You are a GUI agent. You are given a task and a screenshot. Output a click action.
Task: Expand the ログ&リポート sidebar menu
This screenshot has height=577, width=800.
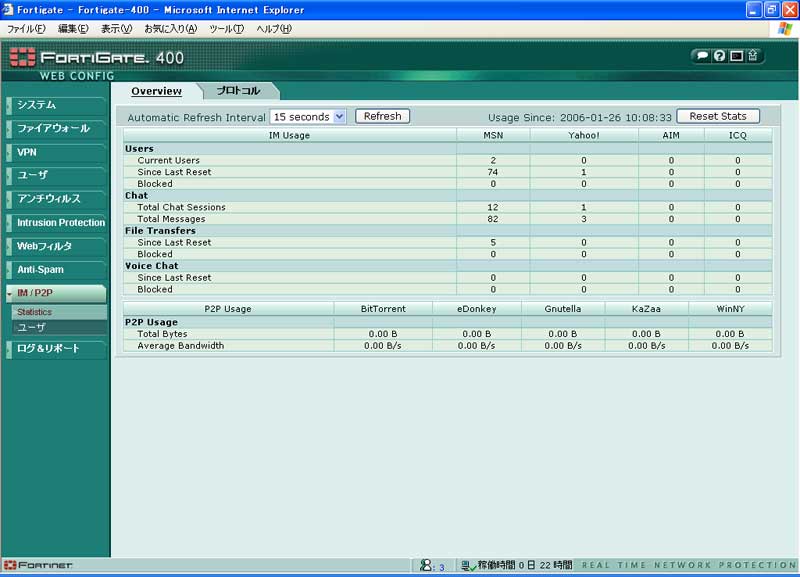click(x=56, y=348)
